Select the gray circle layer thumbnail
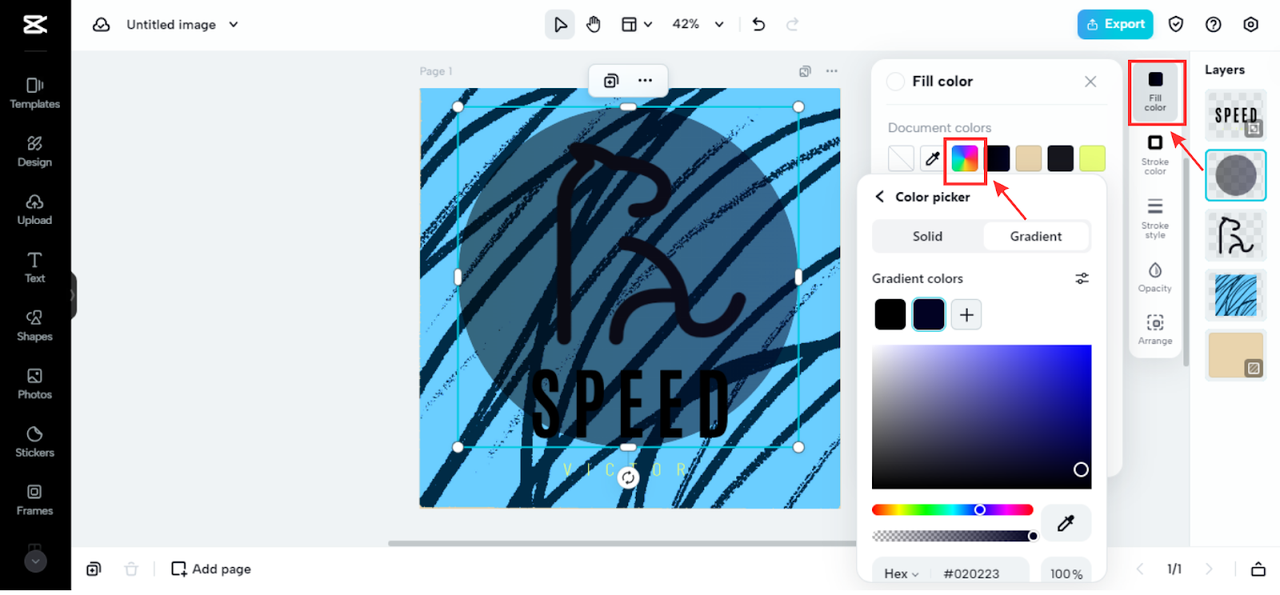This screenshot has width=1280, height=595. tap(1235, 175)
